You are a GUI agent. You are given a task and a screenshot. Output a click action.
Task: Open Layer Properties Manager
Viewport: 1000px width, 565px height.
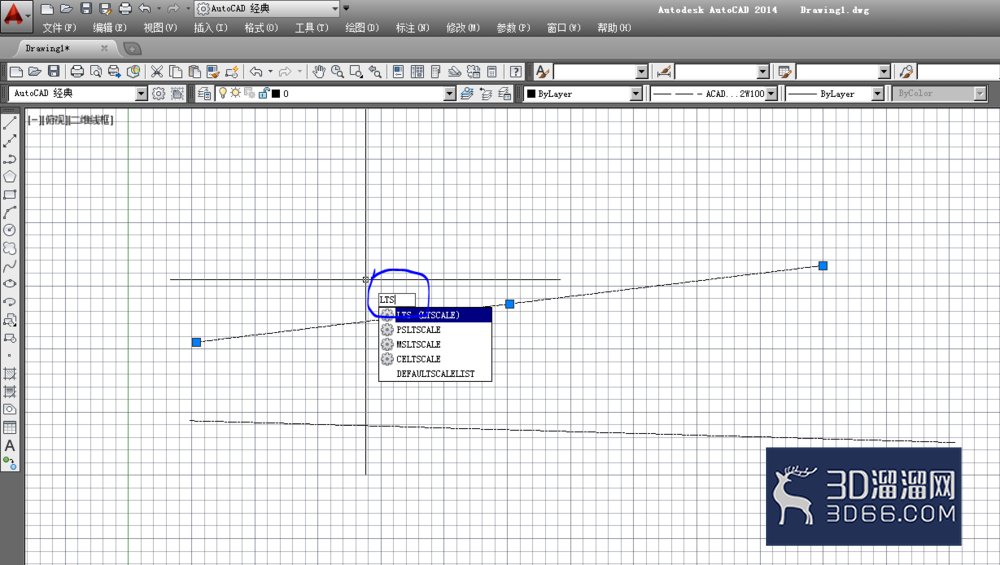[204, 94]
